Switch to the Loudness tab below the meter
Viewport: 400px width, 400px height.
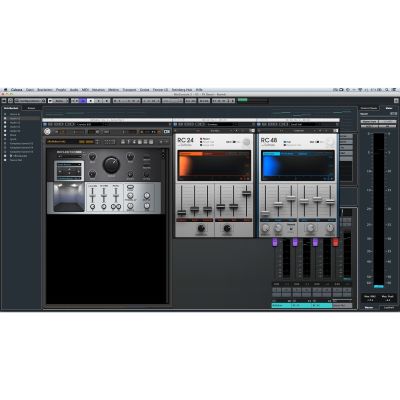389,307
